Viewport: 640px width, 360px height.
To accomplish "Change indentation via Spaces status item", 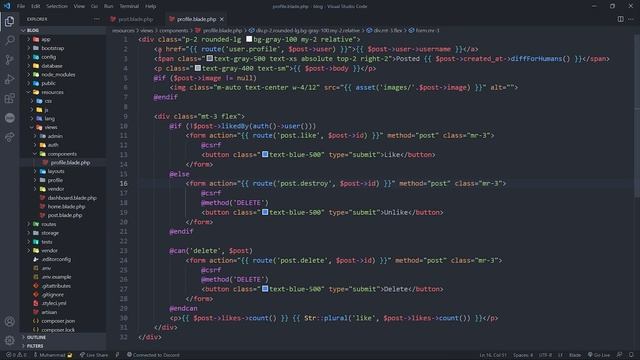I will (x=523, y=355).
